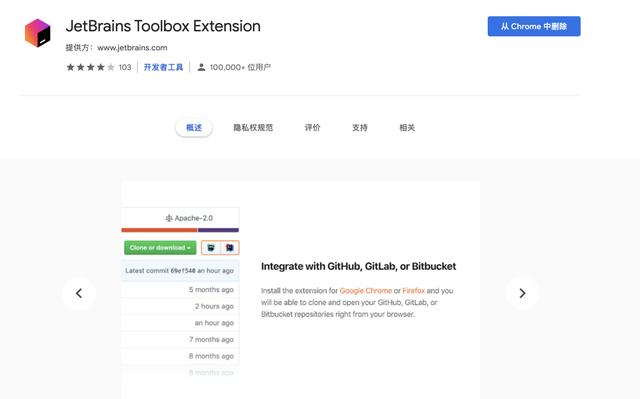Screen dimensions: 640x399
Task: Click the star rating row
Action: [x=91, y=67]
